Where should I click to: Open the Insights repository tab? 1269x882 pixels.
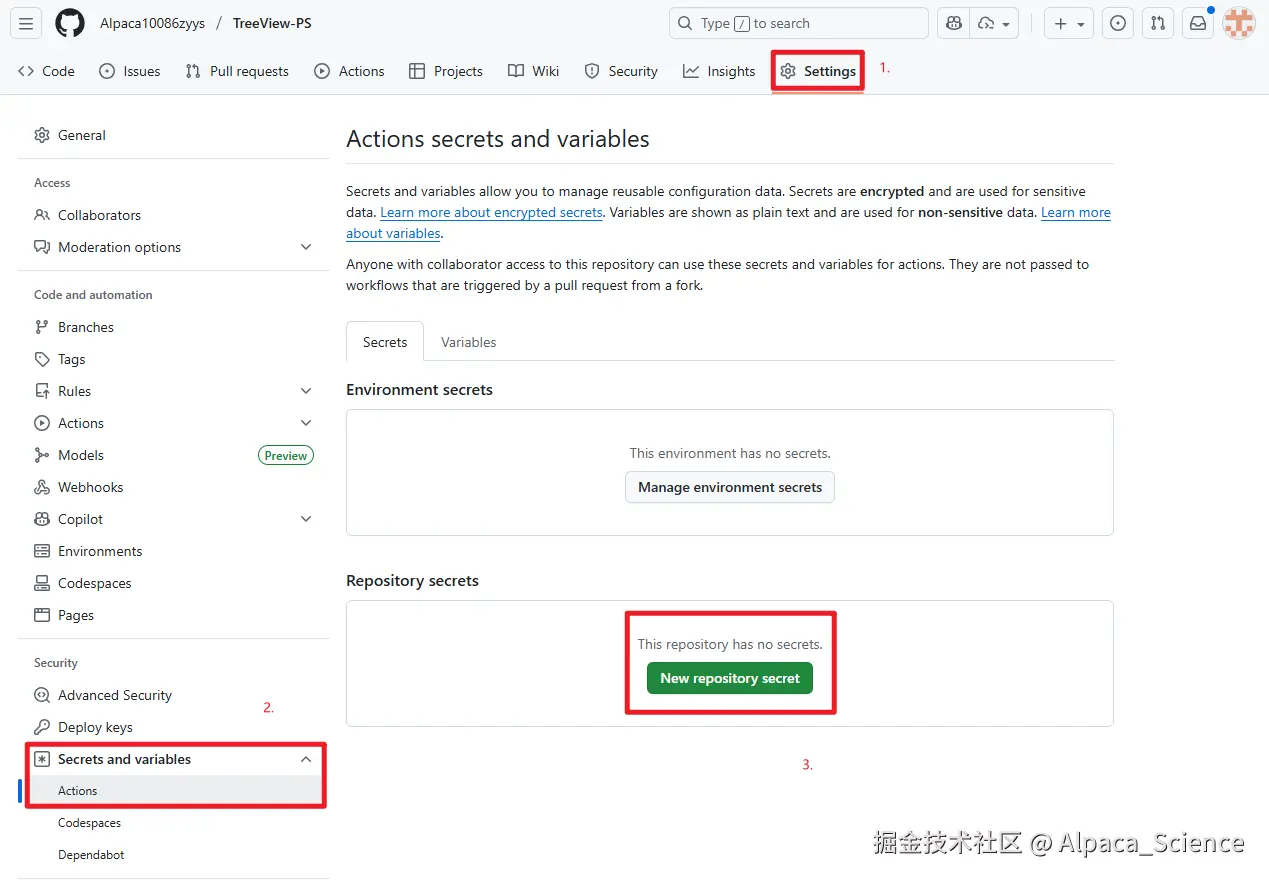pyautogui.click(x=719, y=71)
